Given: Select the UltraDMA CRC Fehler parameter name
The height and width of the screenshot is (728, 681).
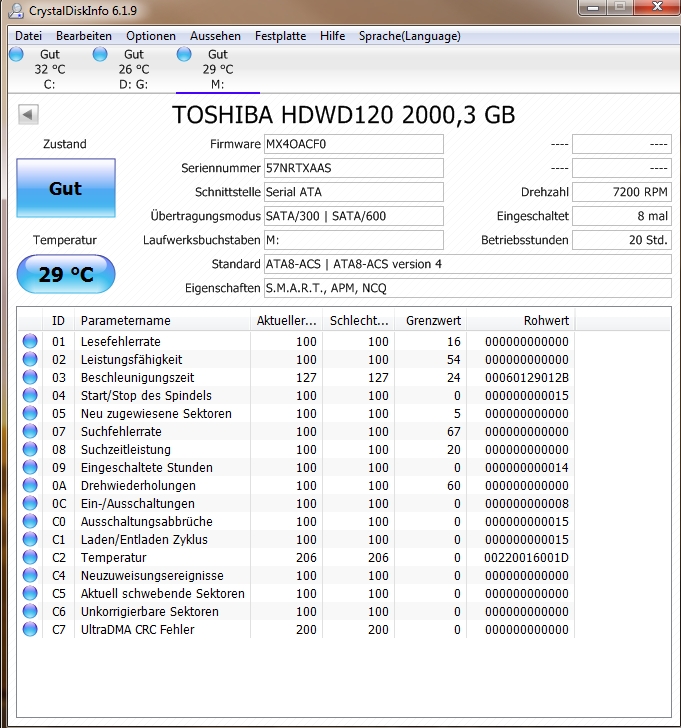Looking at the screenshot, I should click(x=137, y=629).
